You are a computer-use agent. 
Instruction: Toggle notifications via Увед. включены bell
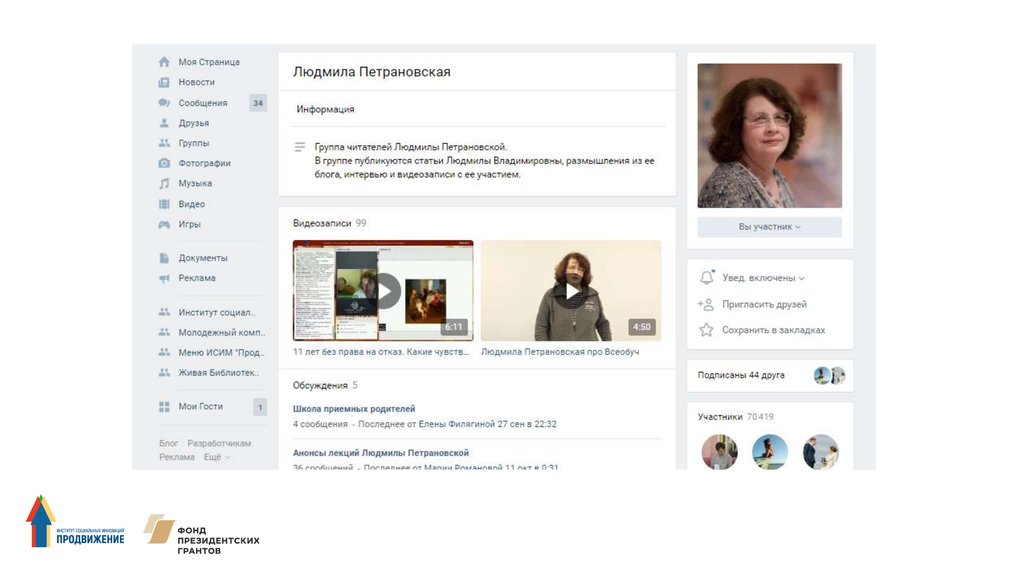click(x=707, y=278)
